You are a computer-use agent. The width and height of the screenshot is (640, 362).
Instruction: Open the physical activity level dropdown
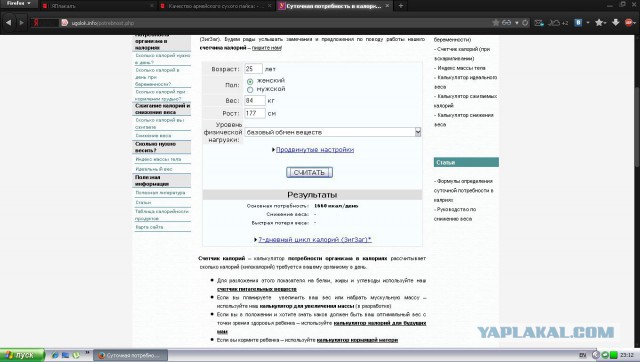point(332,132)
